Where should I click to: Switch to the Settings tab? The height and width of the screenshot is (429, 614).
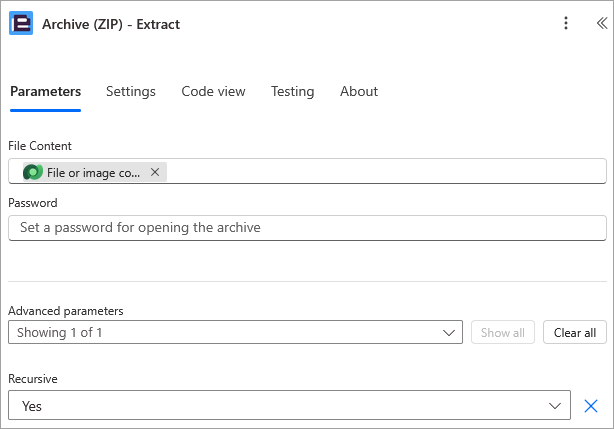click(131, 91)
